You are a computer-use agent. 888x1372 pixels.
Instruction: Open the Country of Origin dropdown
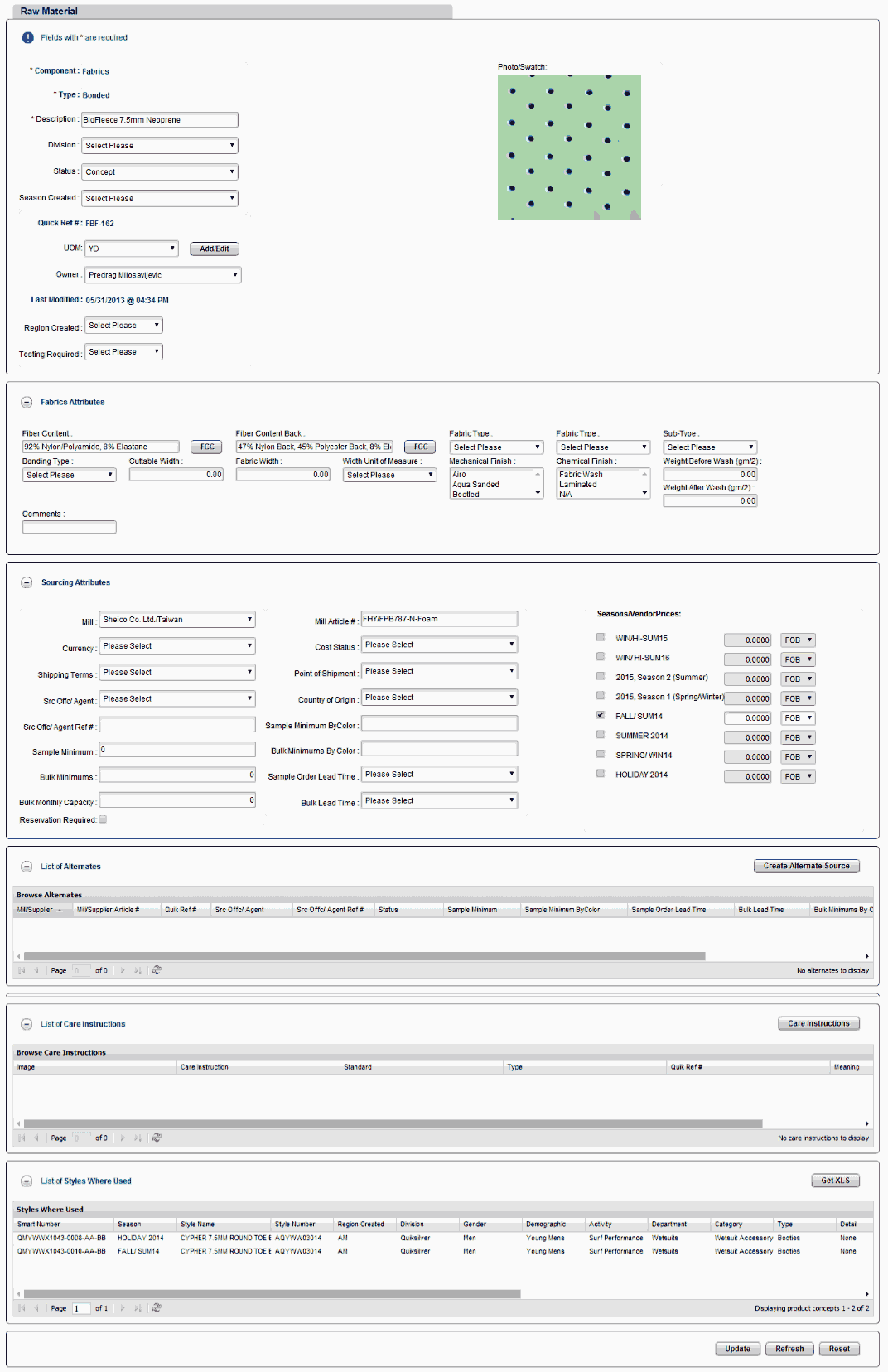(440, 698)
